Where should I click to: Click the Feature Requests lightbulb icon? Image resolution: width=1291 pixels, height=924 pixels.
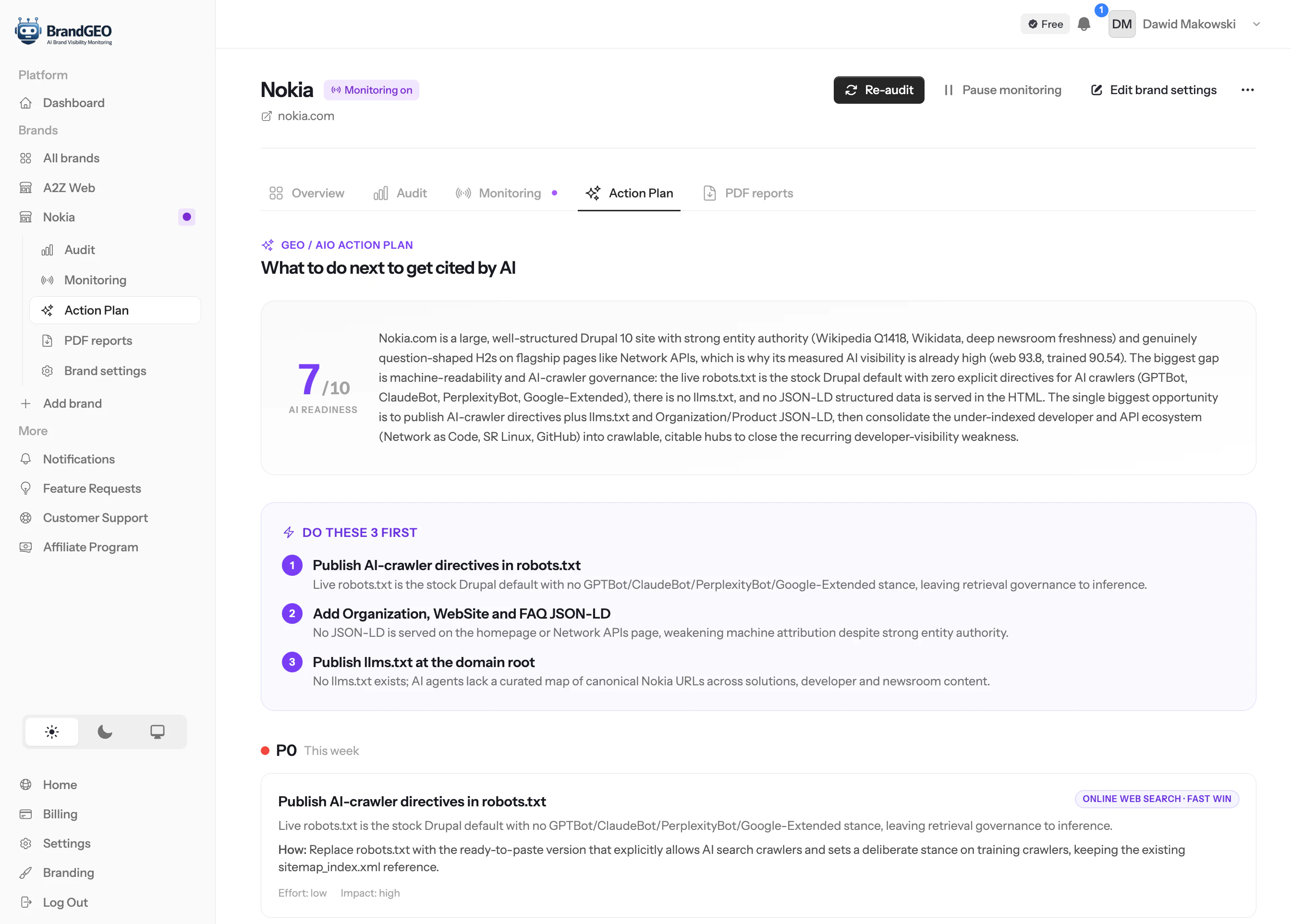[x=25, y=488]
